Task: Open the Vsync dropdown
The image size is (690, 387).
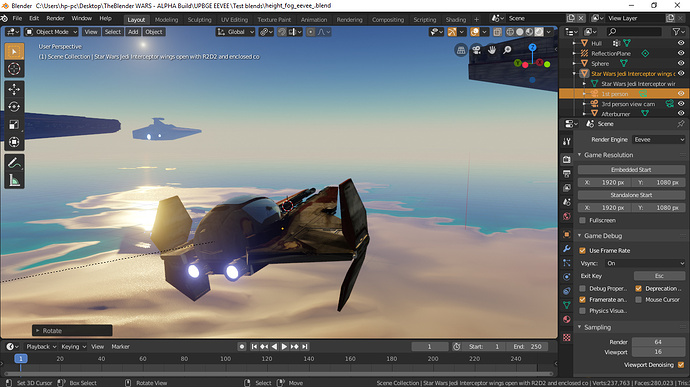Action: point(645,263)
